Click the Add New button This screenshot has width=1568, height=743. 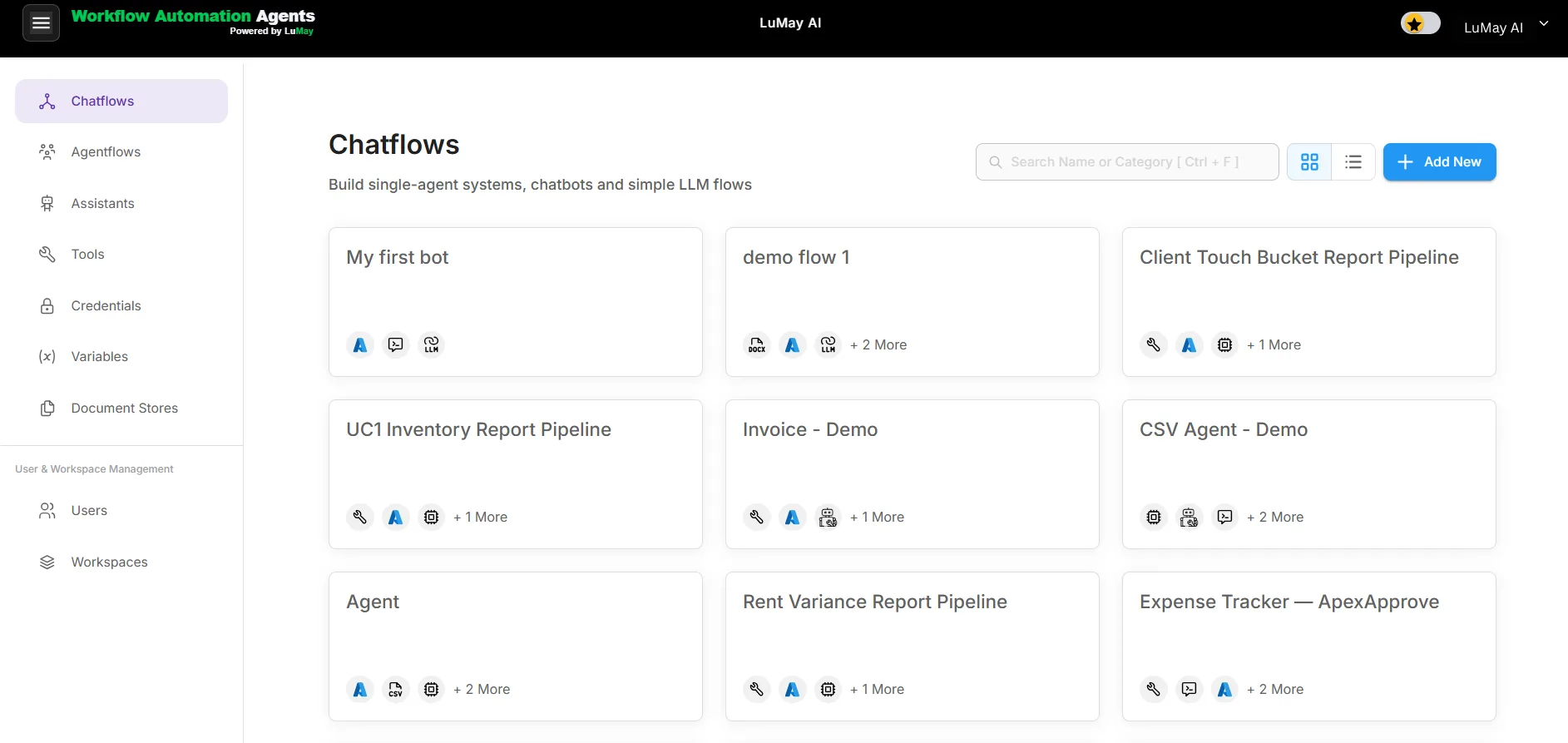1439,161
